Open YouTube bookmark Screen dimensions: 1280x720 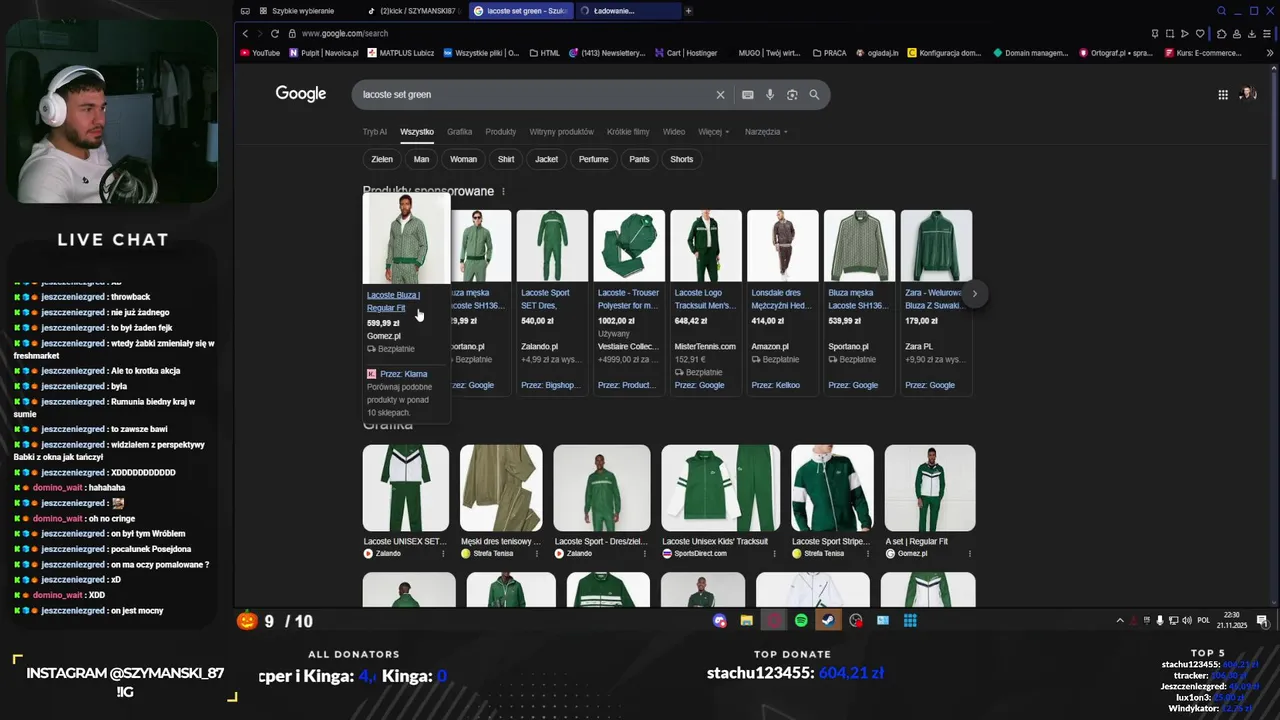tap(260, 53)
